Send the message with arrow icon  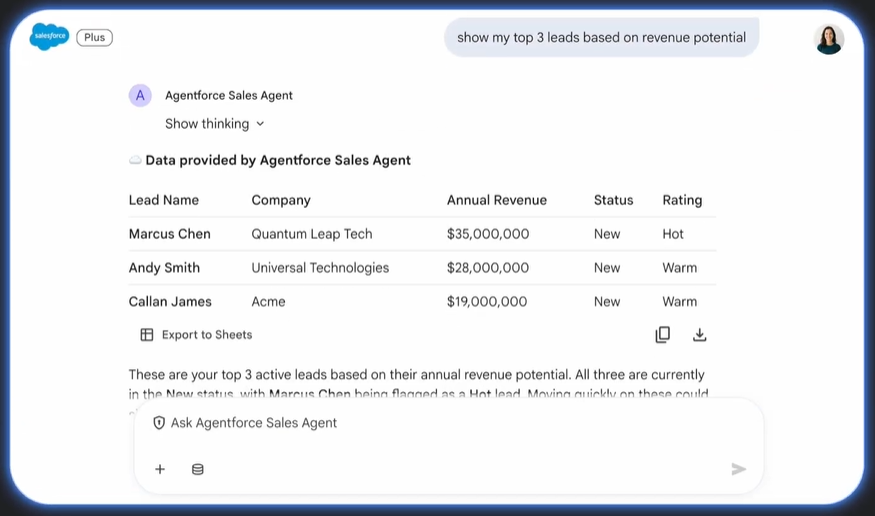pos(738,469)
